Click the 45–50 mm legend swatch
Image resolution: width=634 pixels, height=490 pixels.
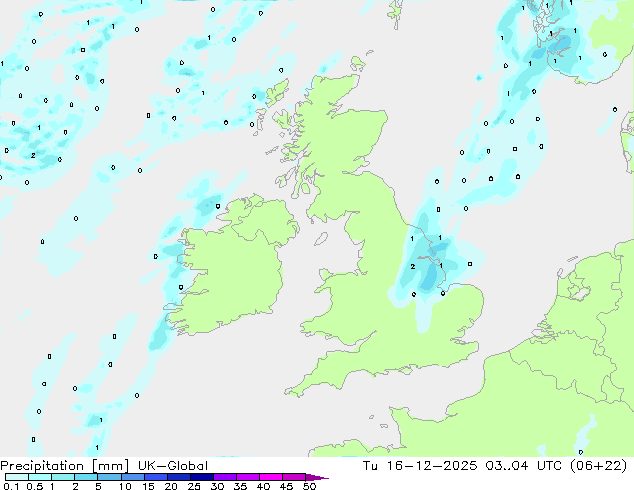(294, 477)
